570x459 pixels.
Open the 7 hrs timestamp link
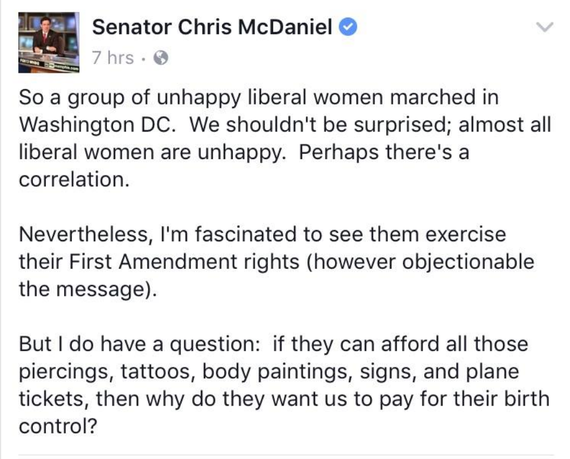click(x=113, y=58)
